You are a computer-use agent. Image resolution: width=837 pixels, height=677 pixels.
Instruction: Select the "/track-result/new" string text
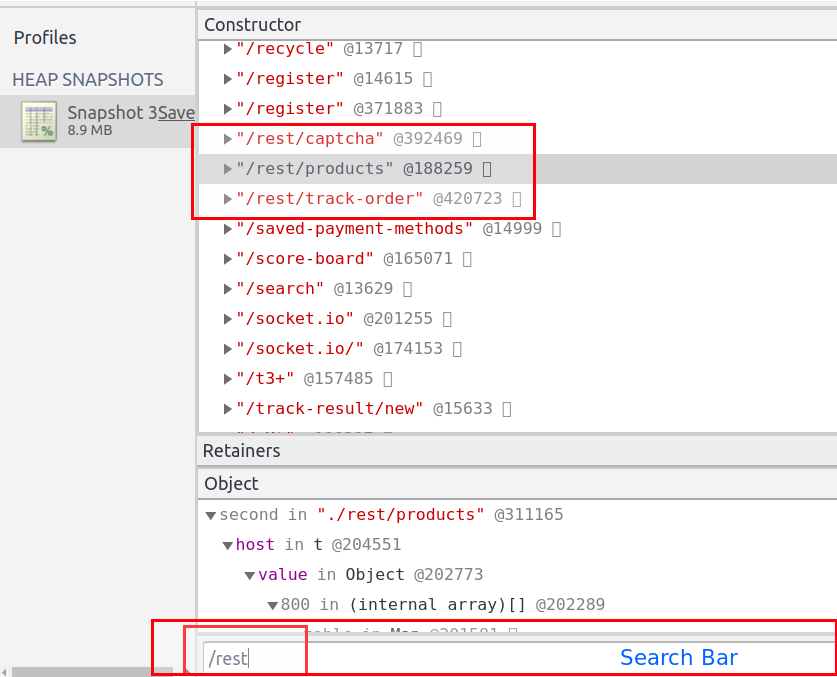(329, 409)
